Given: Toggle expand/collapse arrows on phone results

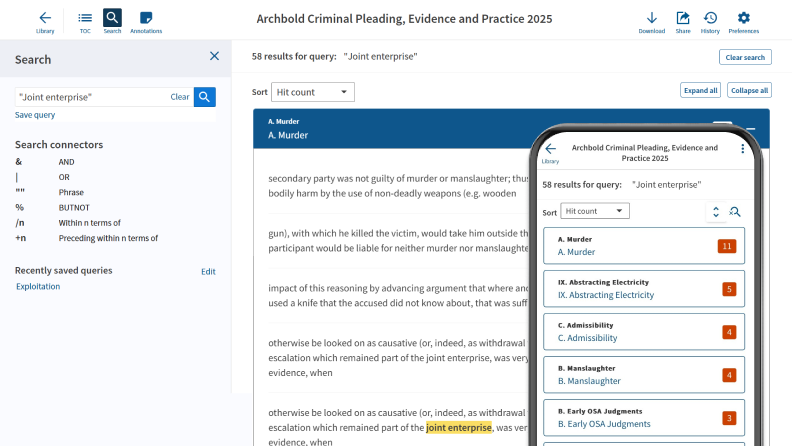Looking at the screenshot, I should tap(715, 212).
